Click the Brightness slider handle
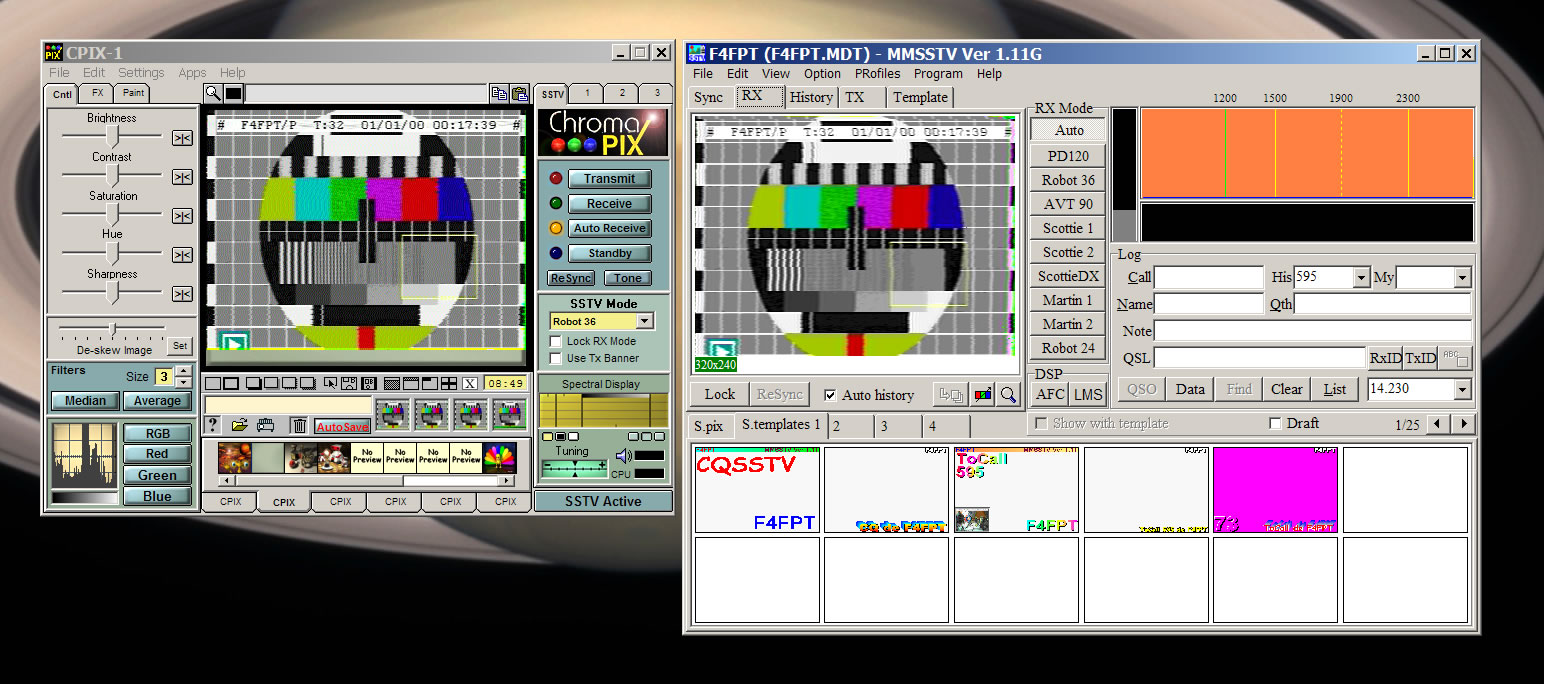This screenshot has width=1544, height=684. click(114, 135)
